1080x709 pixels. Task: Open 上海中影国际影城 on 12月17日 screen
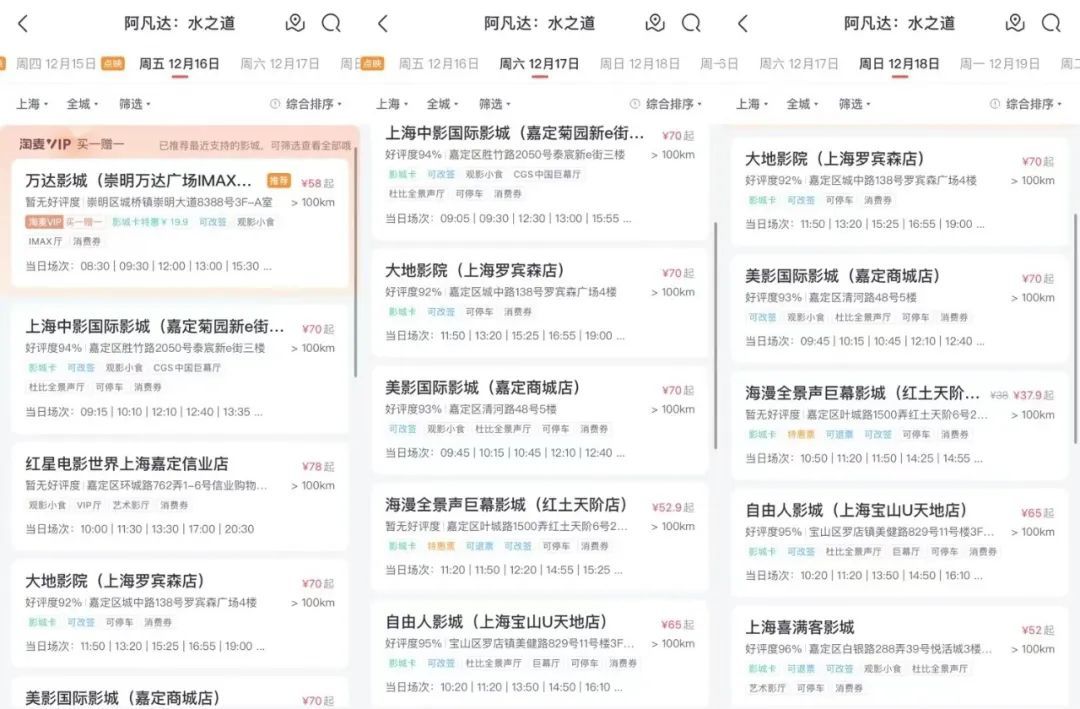pos(539,182)
